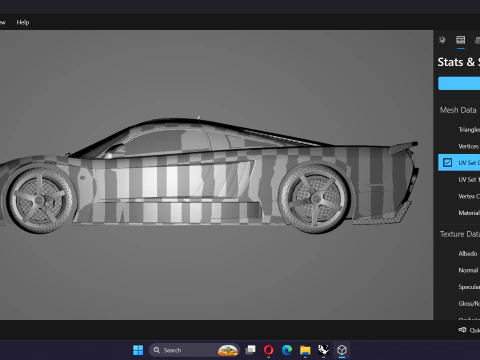This screenshot has width=480, height=360.
Task: Click the Quick Animations icon
Action: click(462, 330)
